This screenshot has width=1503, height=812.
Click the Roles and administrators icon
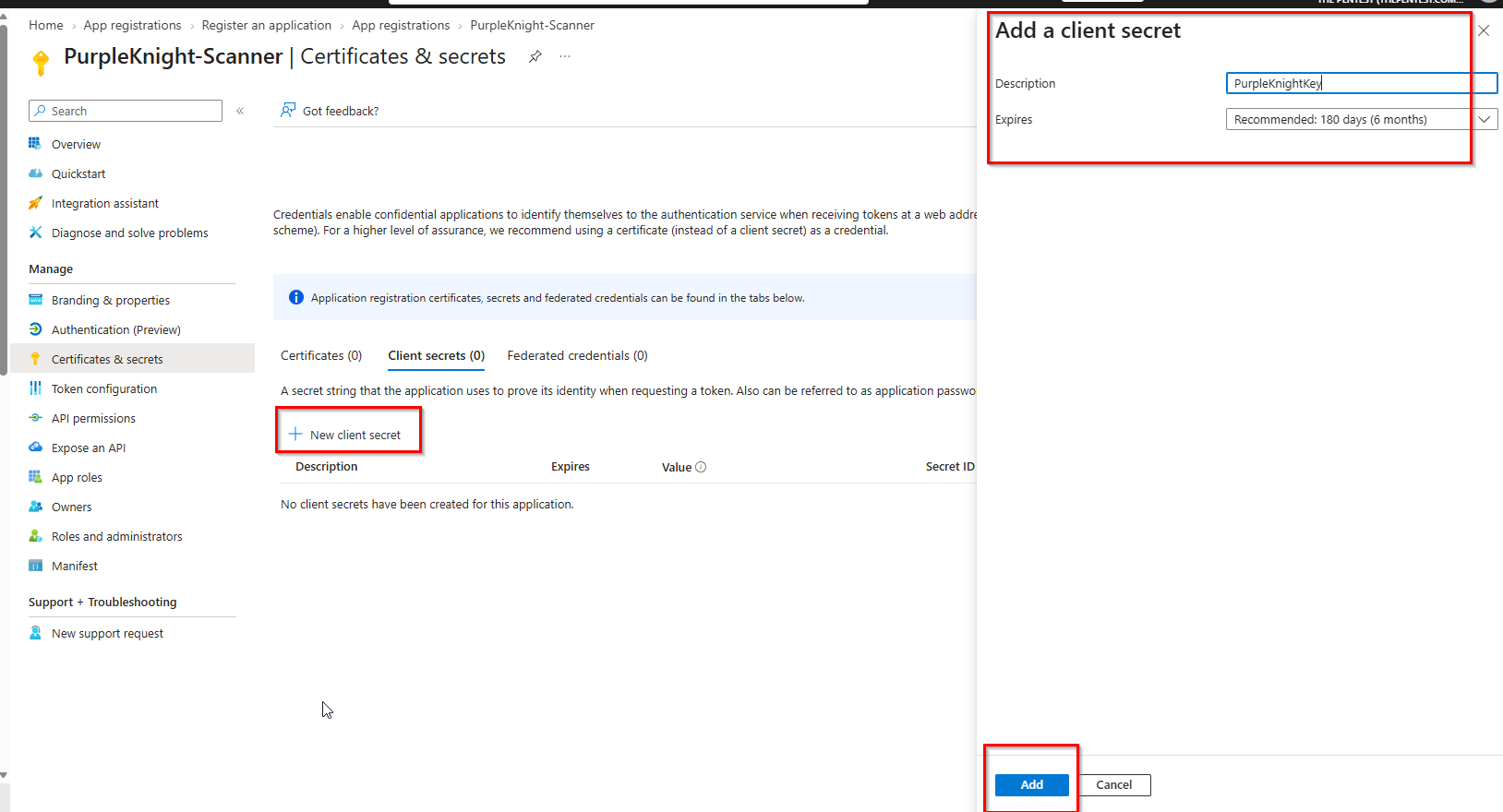click(35, 536)
